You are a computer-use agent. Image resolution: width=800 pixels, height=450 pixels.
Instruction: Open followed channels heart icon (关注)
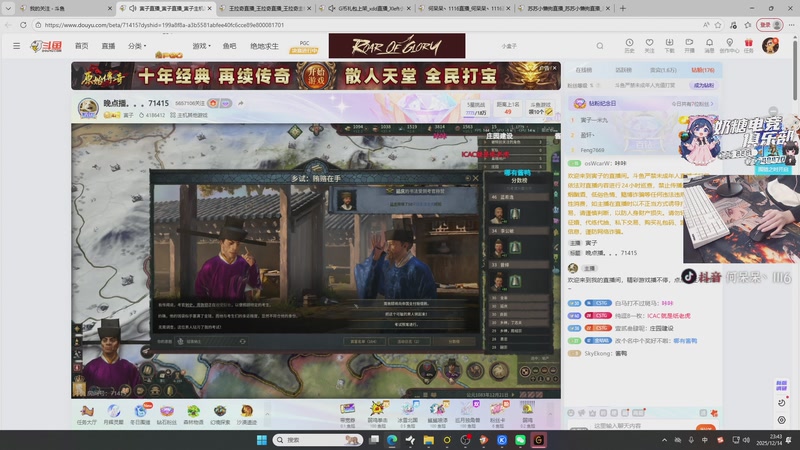click(649, 45)
